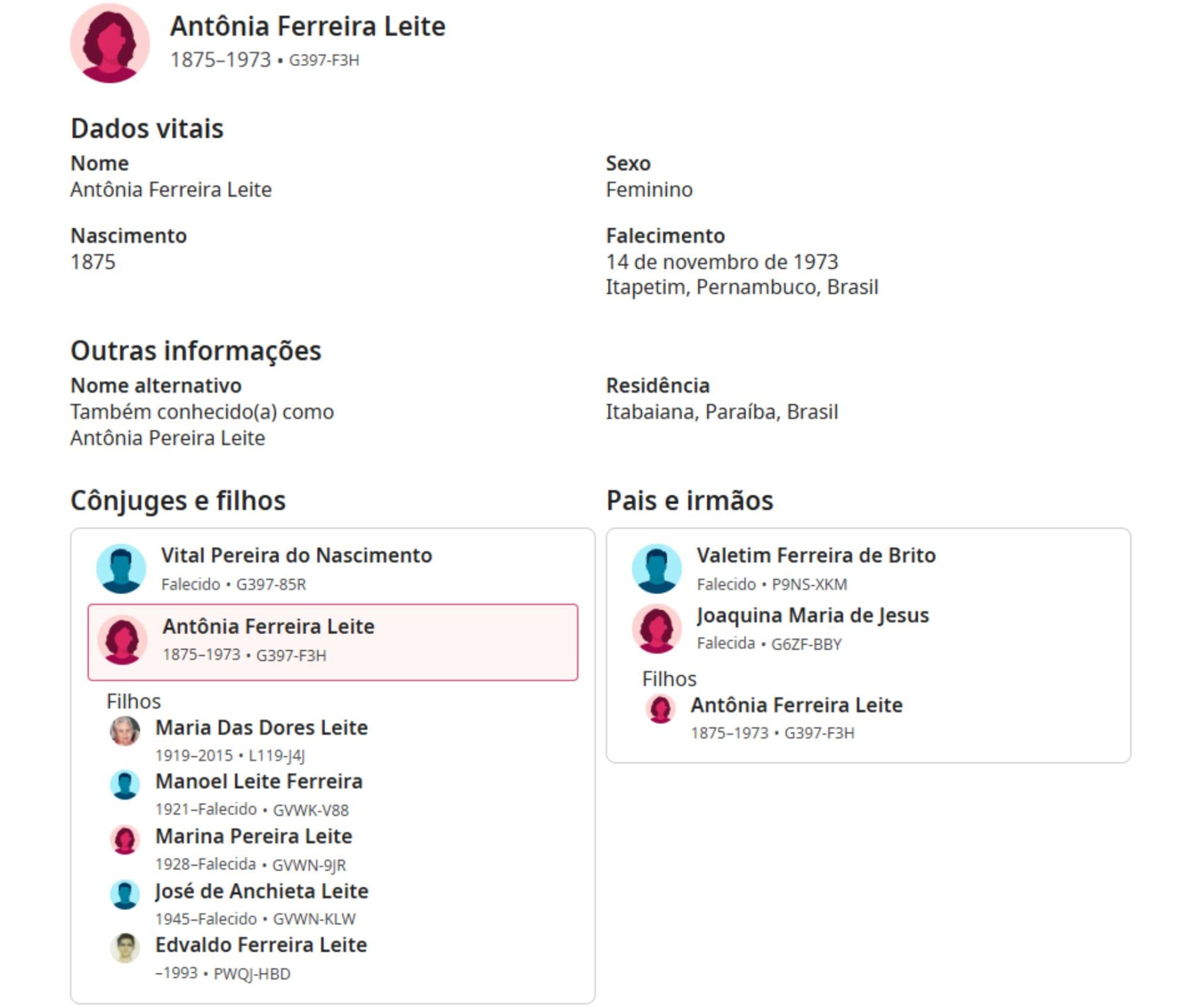Open Manoel Leite Ferreira's name link

click(x=259, y=781)
